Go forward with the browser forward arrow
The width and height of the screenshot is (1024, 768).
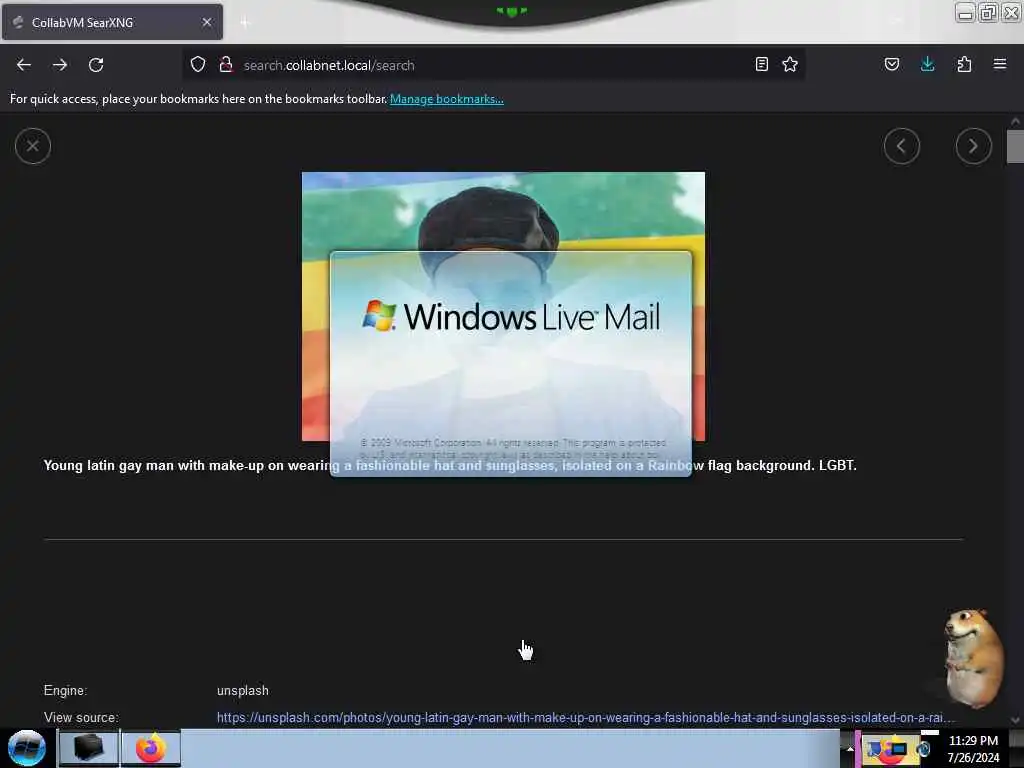(60, 65)
